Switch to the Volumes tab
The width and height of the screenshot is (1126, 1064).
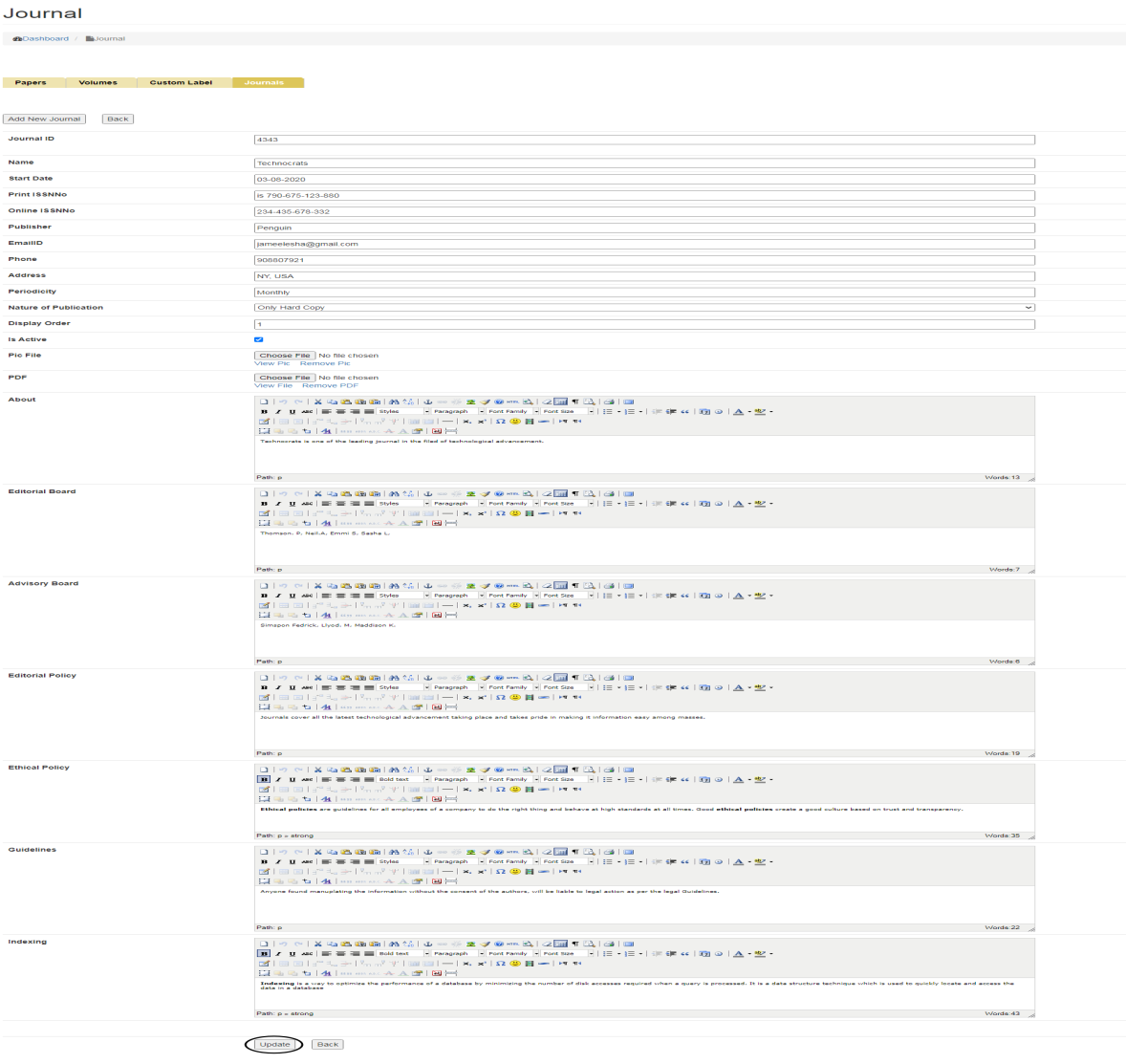(97, 82)
